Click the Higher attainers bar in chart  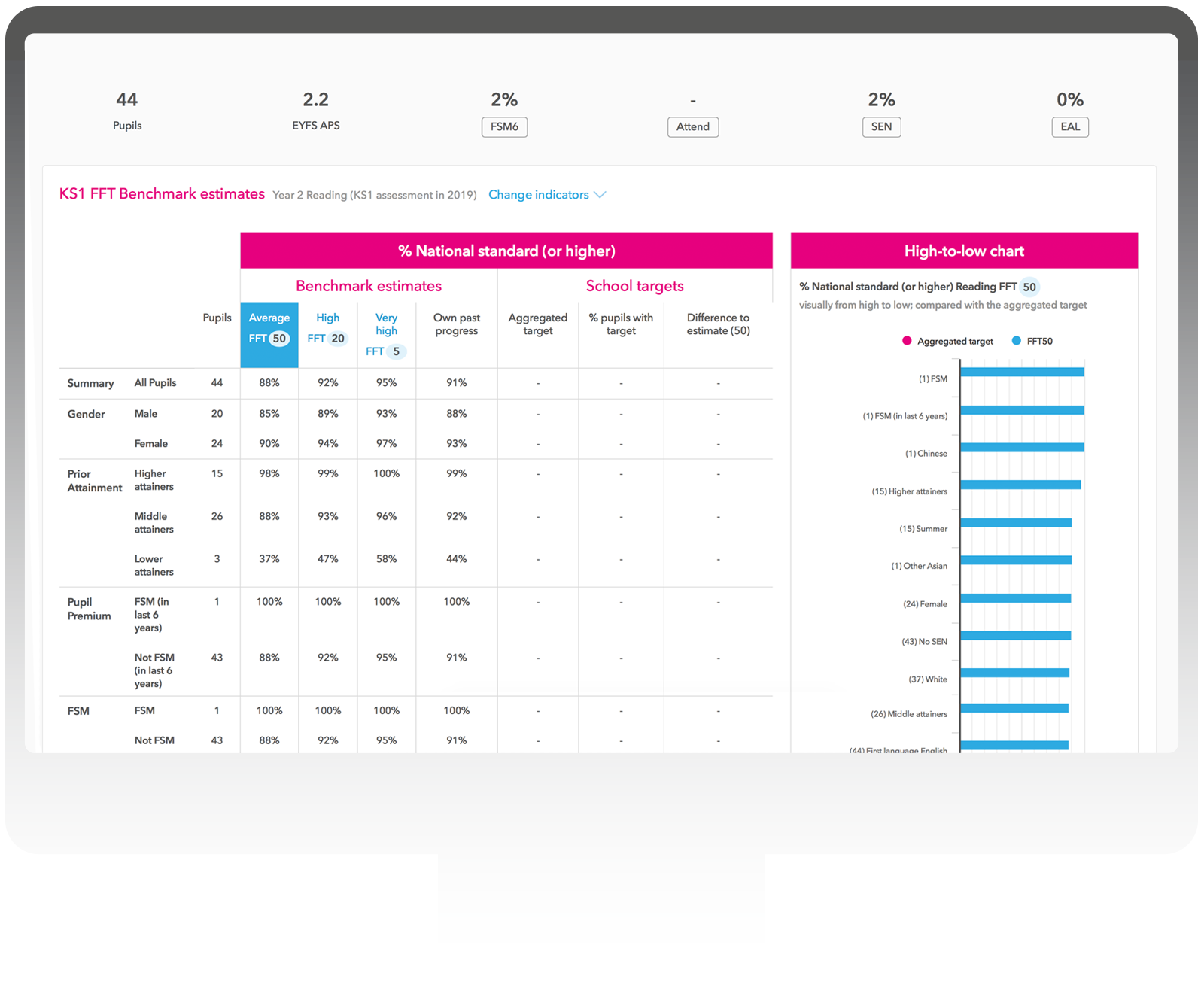click(1020, 485)
